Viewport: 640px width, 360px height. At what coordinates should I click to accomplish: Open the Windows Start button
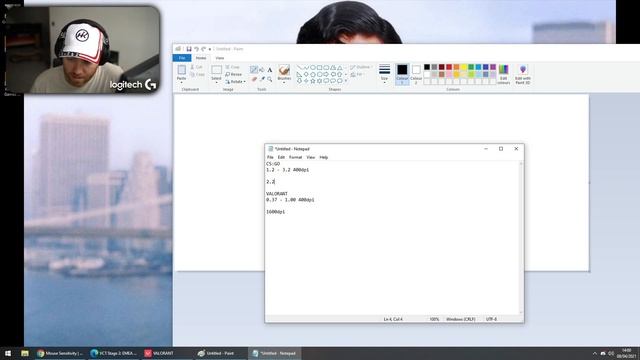click(8, 353)
